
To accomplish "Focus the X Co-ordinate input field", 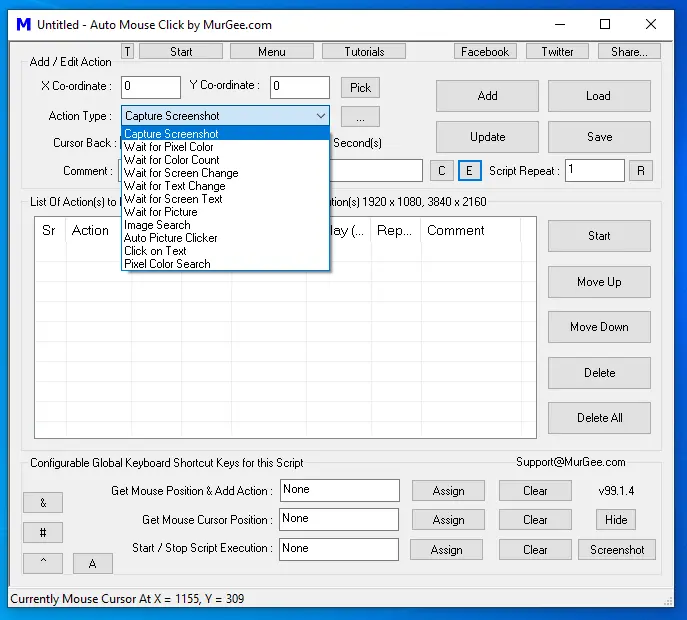I will pyautogui.click(x=151, y=87).
